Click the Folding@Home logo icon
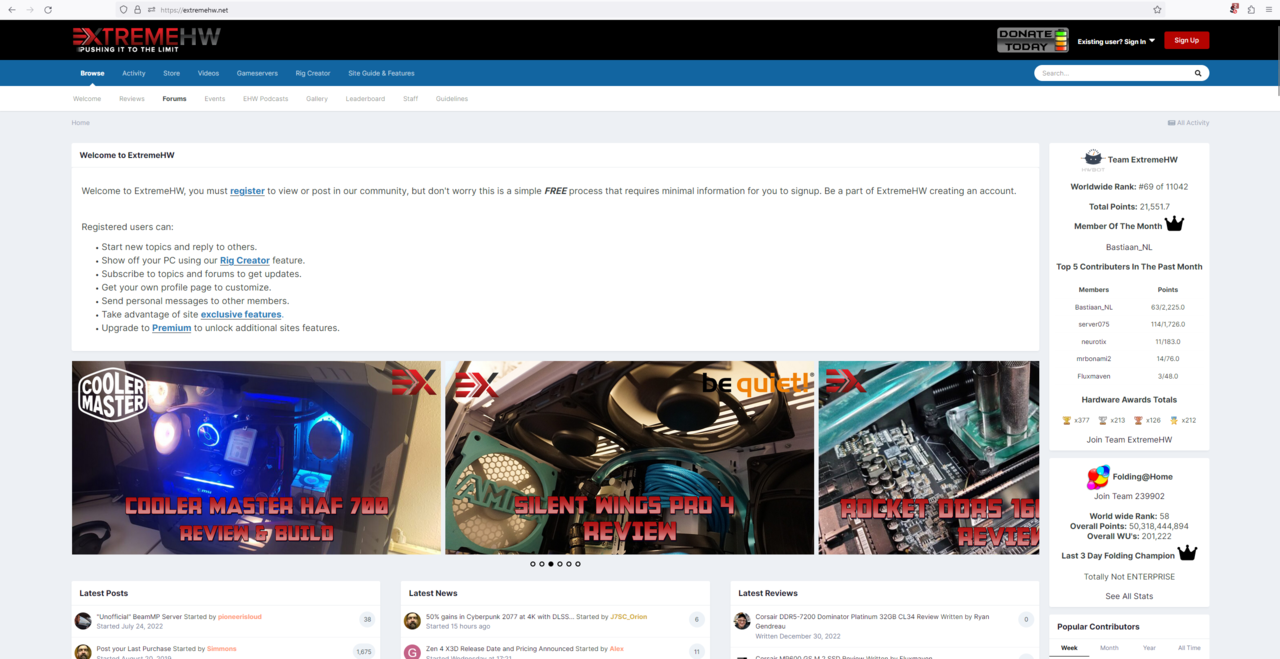Image resolution: width=1280 pixels, height=659 pixels. (x=1097, y=477)
